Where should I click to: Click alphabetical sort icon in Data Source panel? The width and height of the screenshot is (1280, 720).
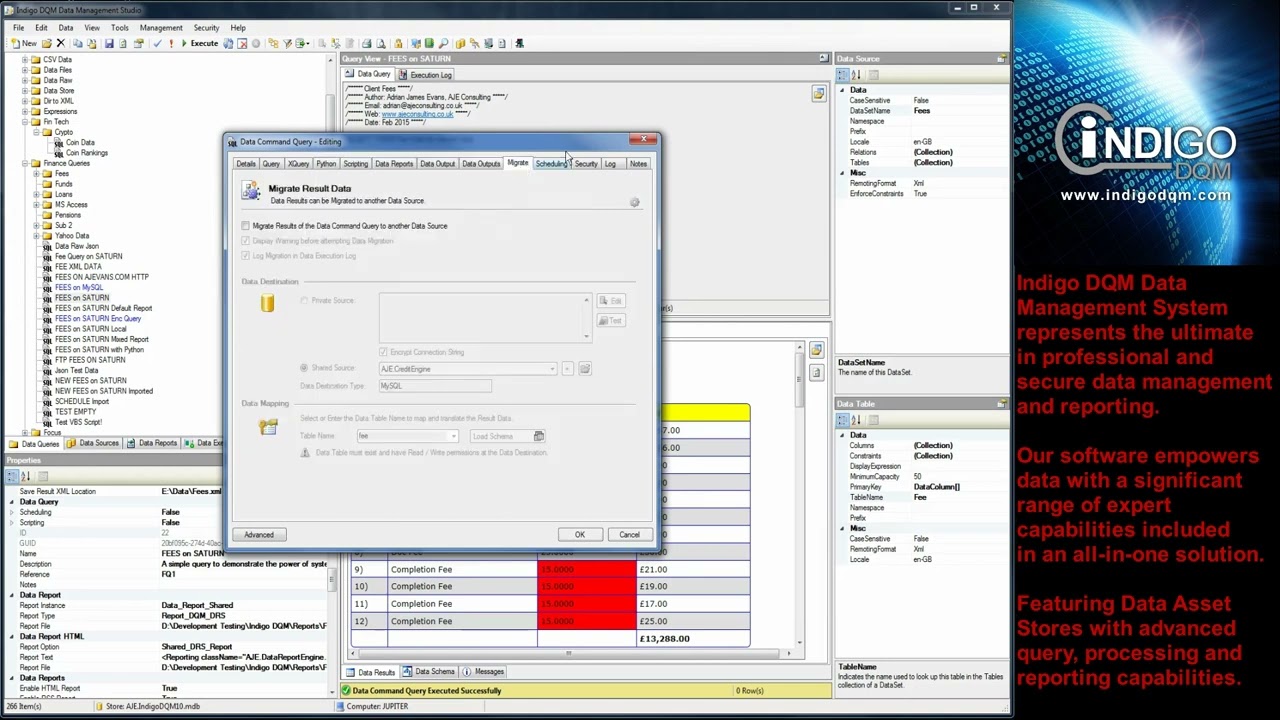click(x=856, y=75)
